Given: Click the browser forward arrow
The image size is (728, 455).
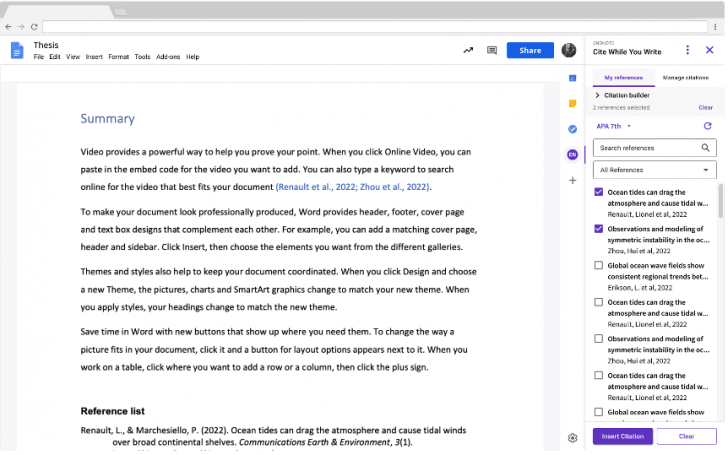Looking at the screenshot, I should tap(21, 27).
